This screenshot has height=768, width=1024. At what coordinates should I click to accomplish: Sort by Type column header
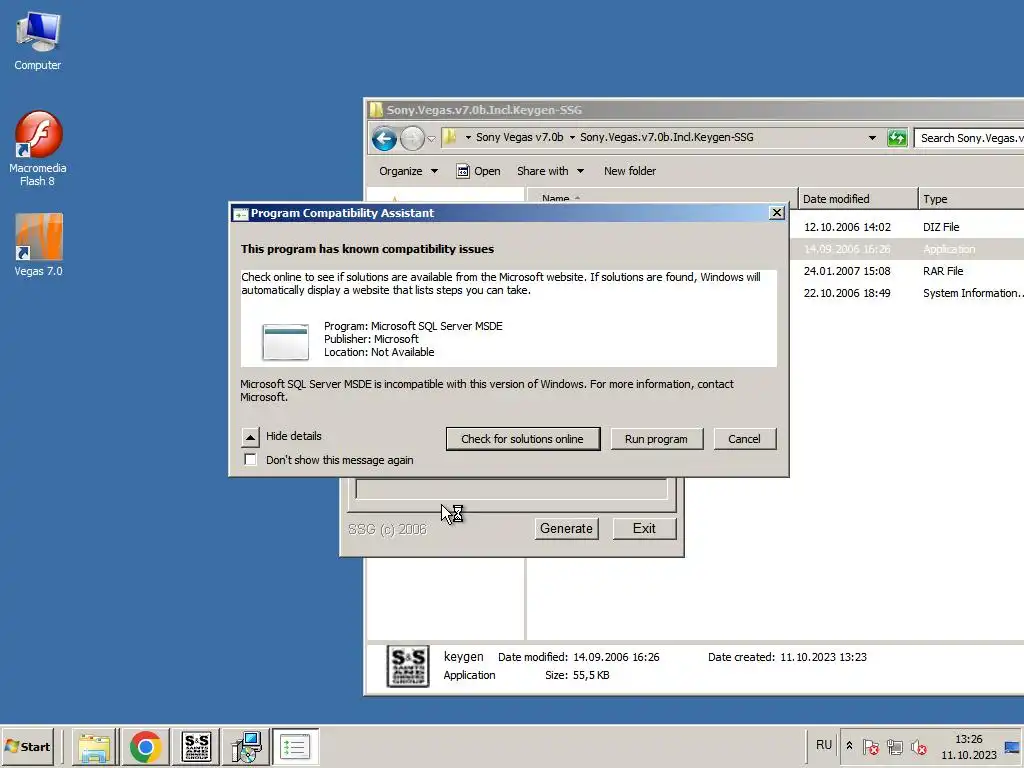click(x=971, y=199)
